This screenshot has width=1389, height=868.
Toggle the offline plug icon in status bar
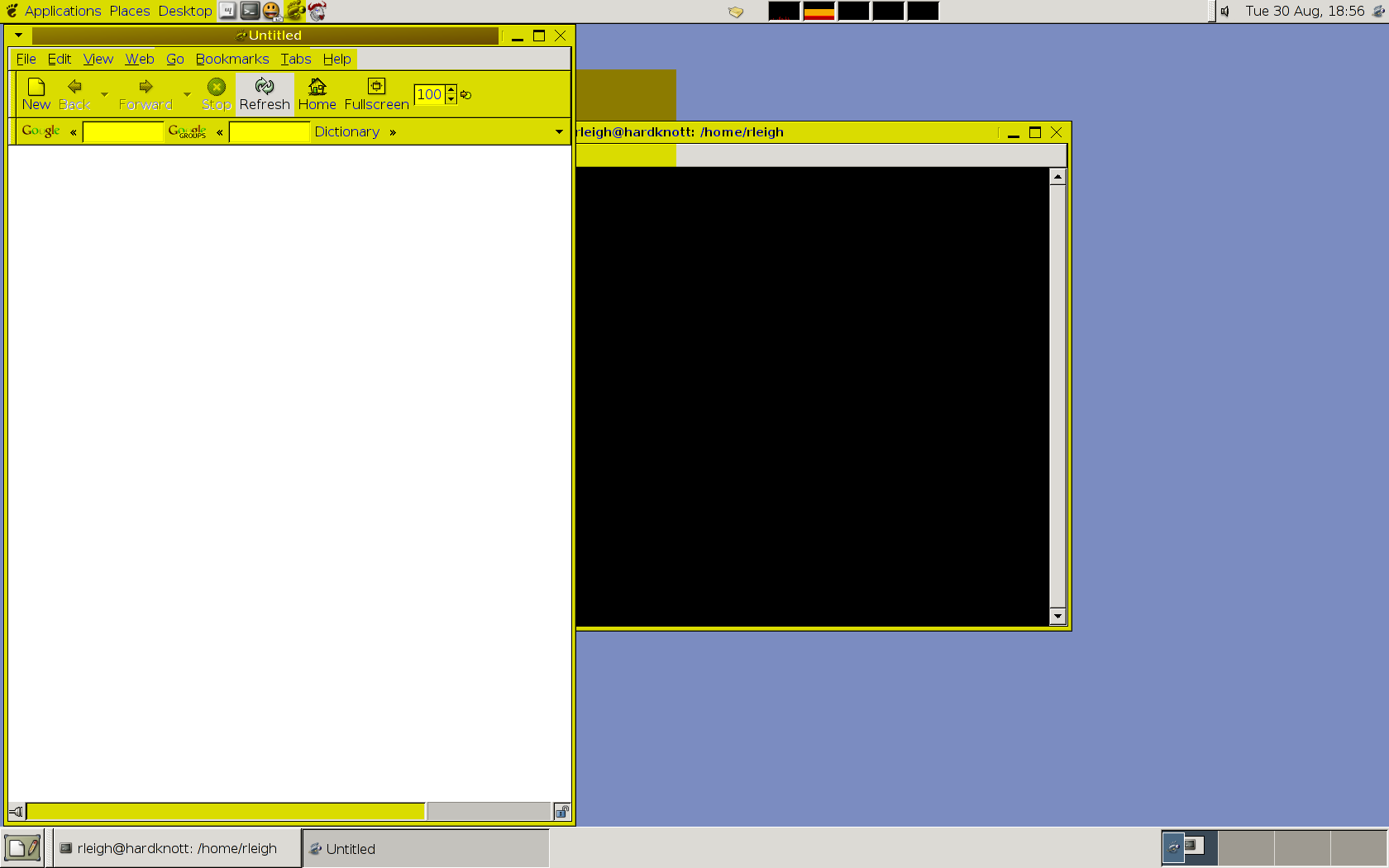(x=16, y=812)
